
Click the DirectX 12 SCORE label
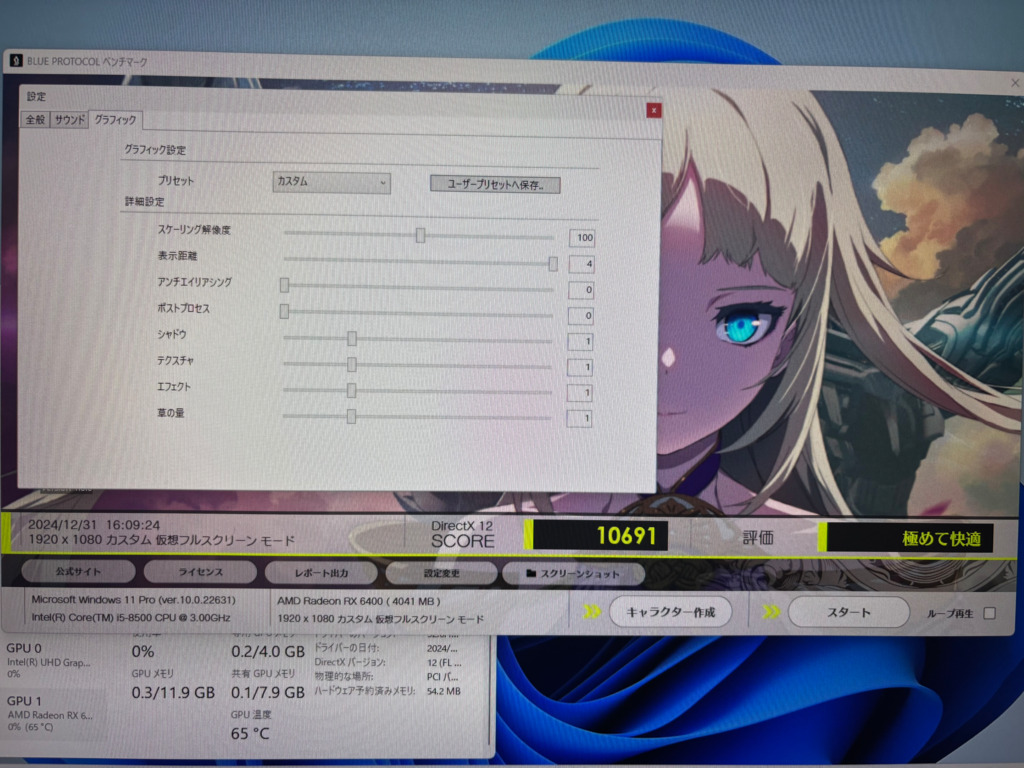462,534
